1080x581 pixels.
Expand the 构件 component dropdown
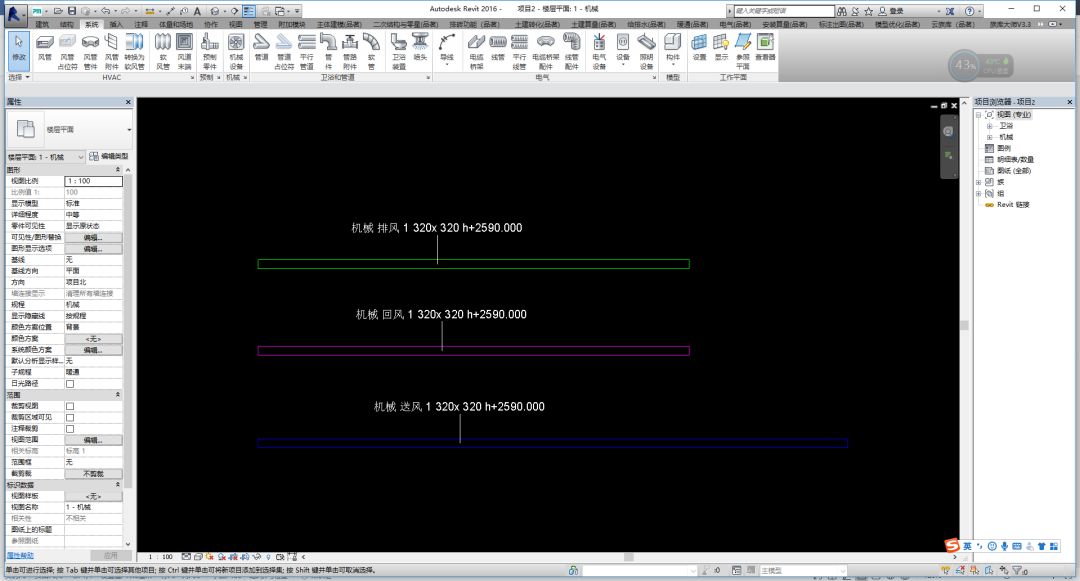pos(673,65)
